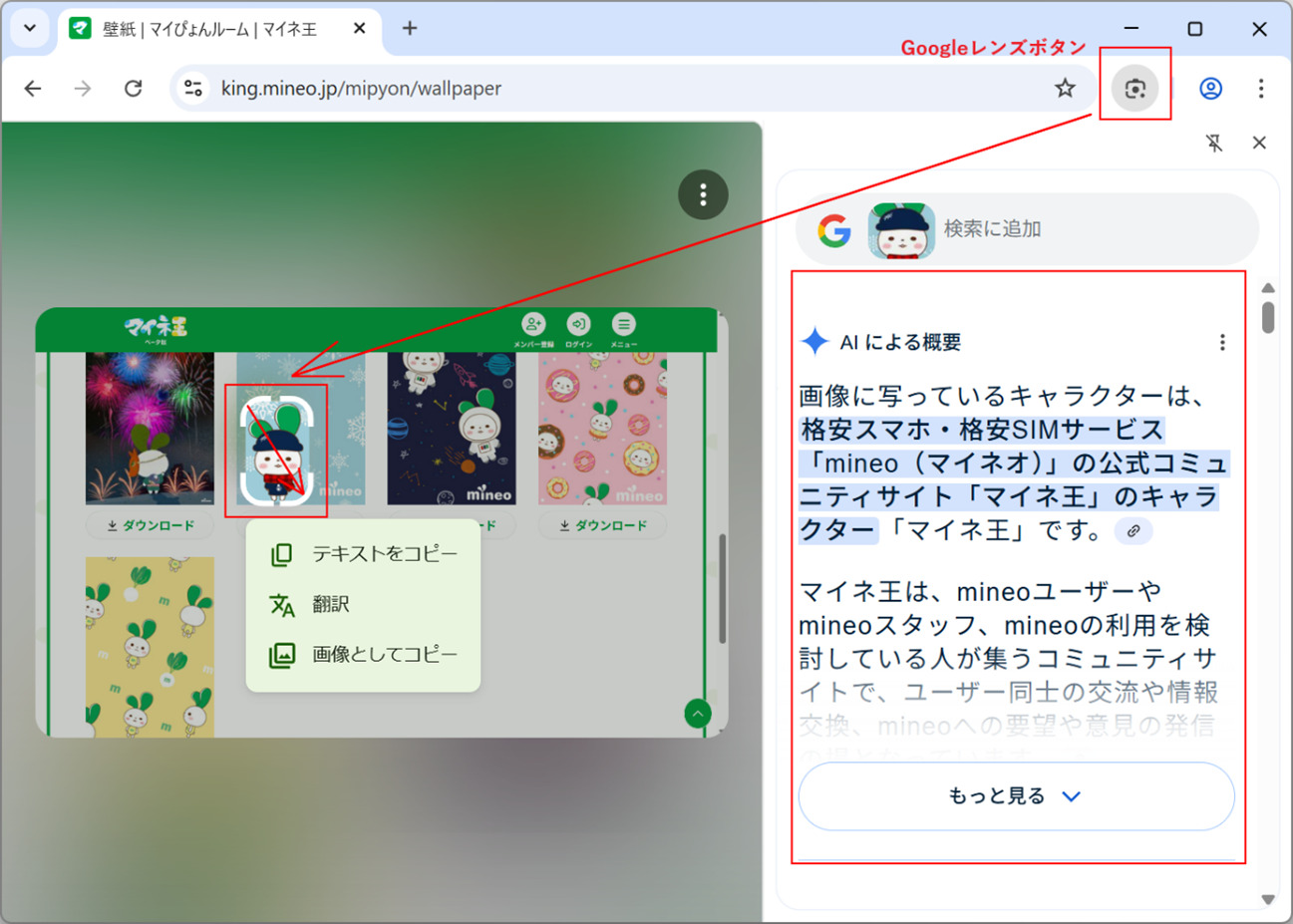Image resolution: width=1293 pixels, height=924 pixels.
Task: Open site information icon in address bar
Action: (193, 89)
